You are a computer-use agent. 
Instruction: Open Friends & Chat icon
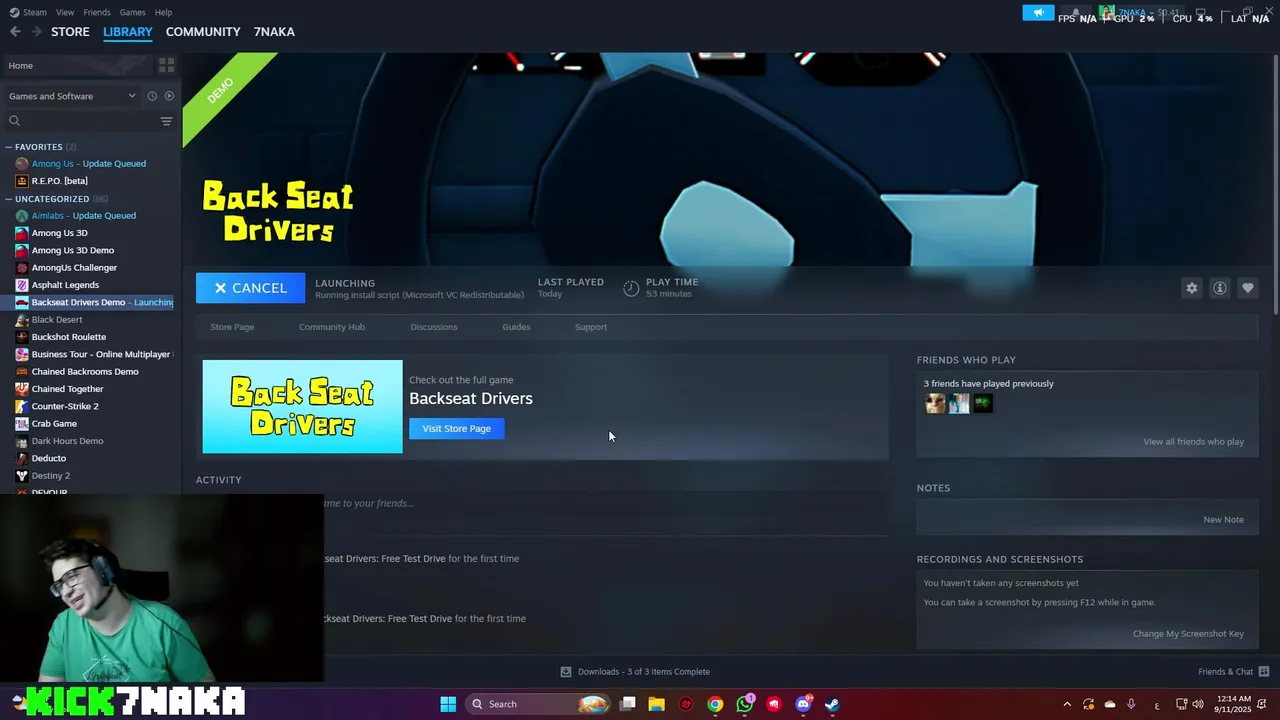tap(1263, 672)
